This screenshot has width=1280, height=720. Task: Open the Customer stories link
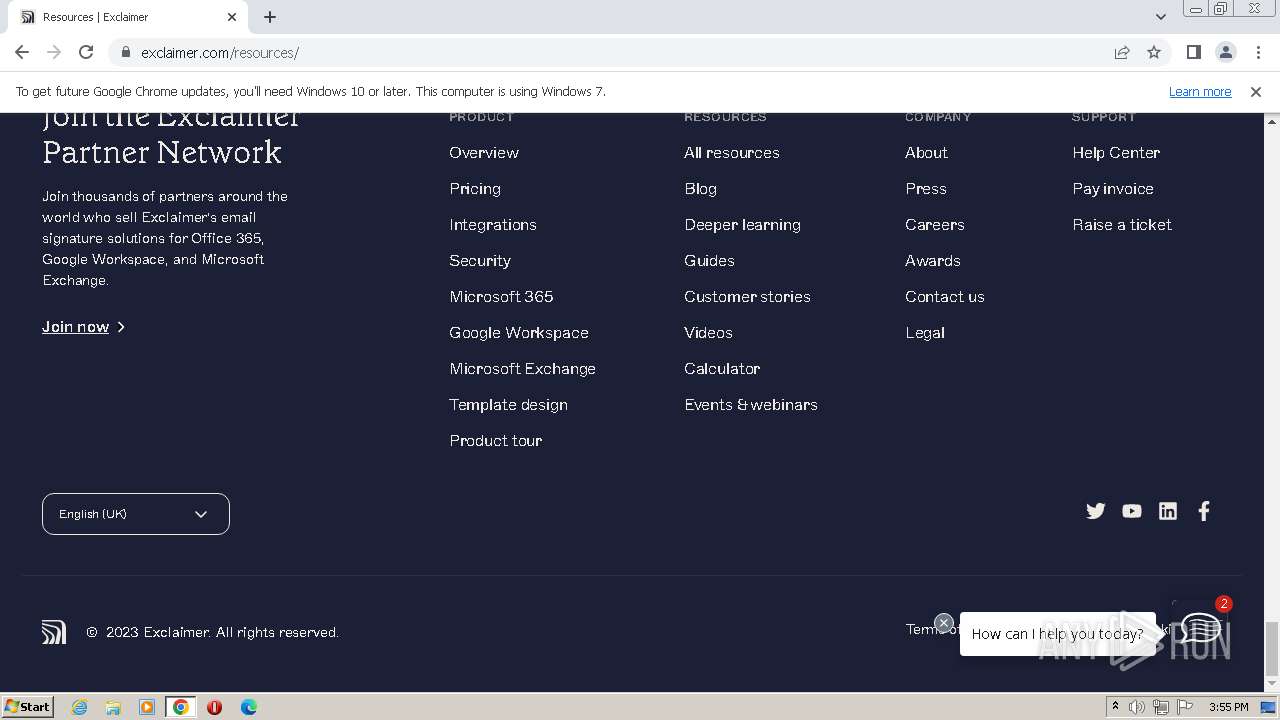coord(748,297)
